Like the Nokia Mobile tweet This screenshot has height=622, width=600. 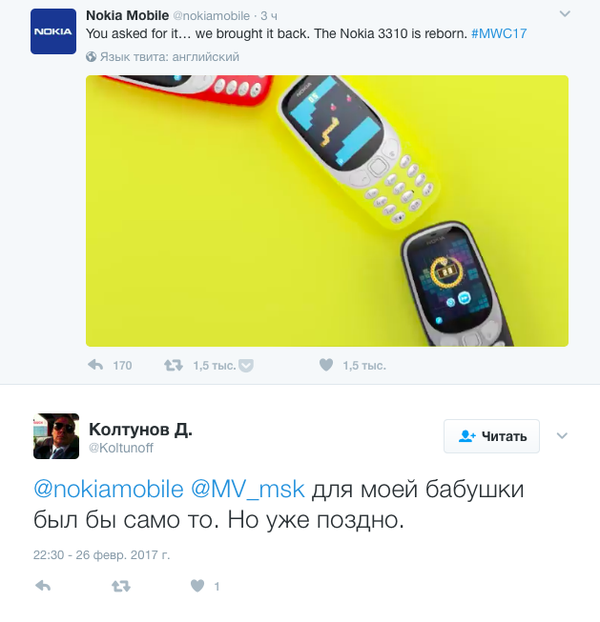pyautogui.click(x=326, y=365)
